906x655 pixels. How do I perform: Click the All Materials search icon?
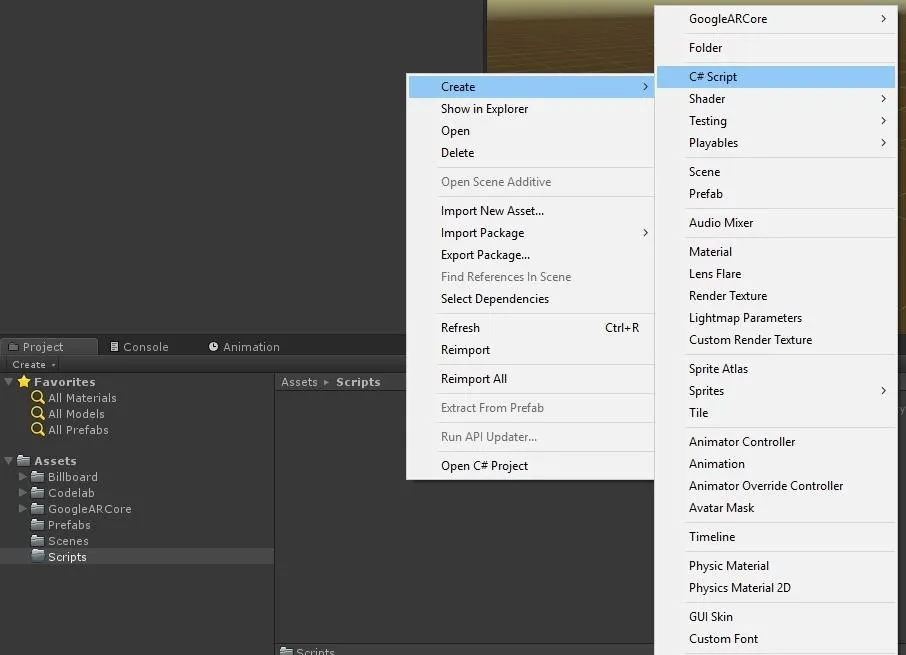38,397
